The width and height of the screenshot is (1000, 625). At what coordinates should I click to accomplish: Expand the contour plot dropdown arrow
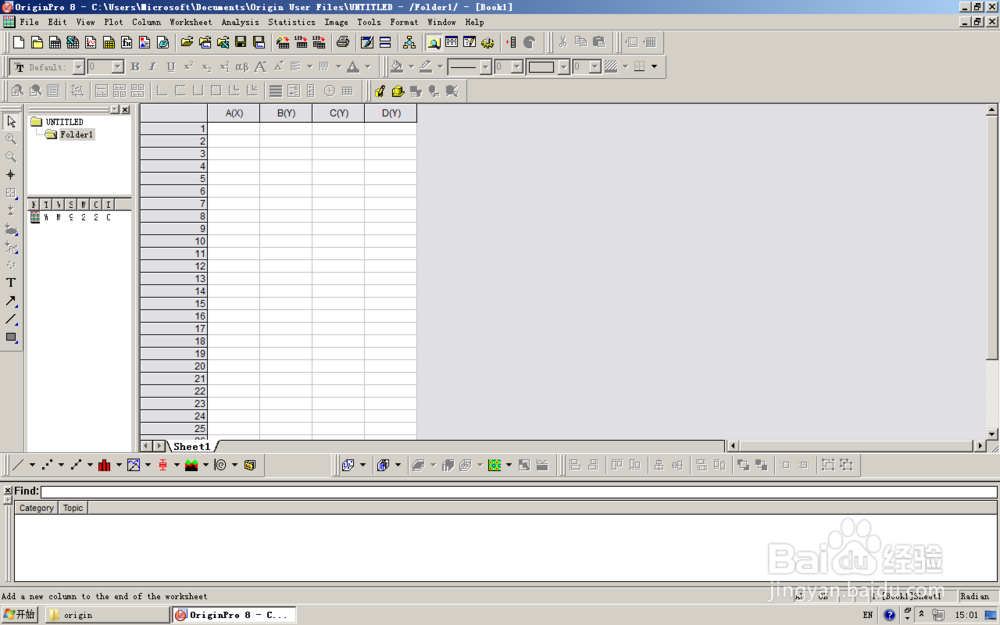[508, 465]
